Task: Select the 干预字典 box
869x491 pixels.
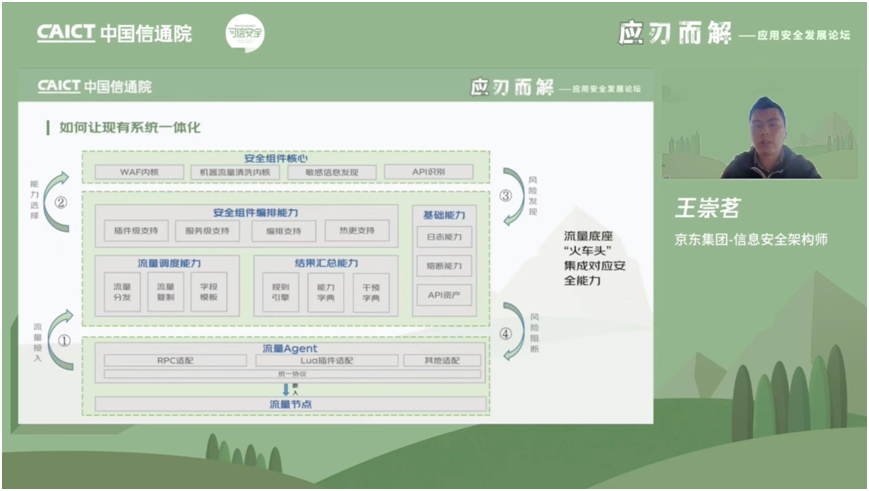Action: tap(371, 293)
